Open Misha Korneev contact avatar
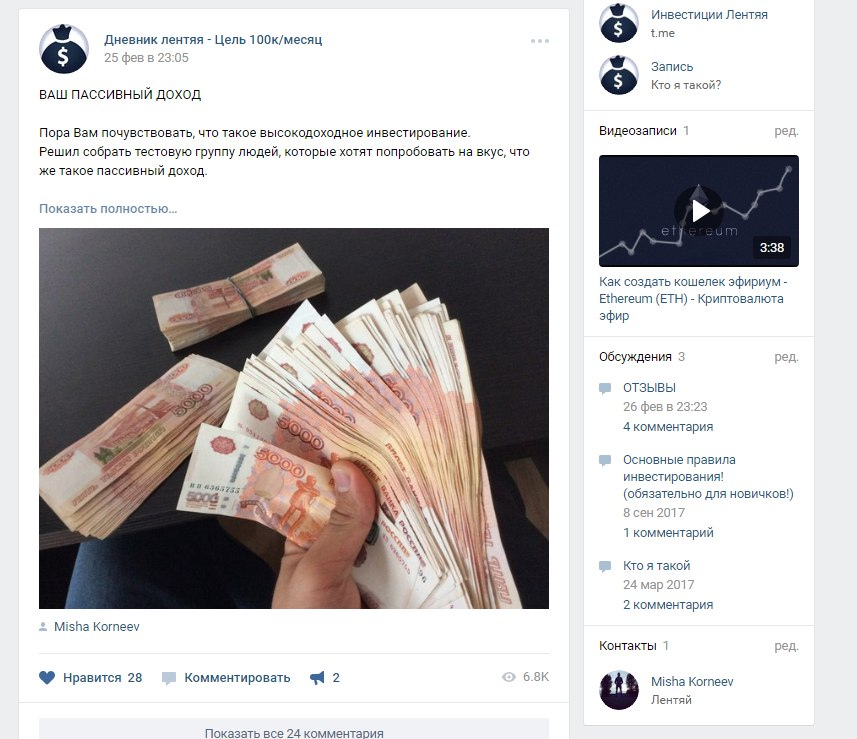857x739 pixels. (x=619, y=690)
